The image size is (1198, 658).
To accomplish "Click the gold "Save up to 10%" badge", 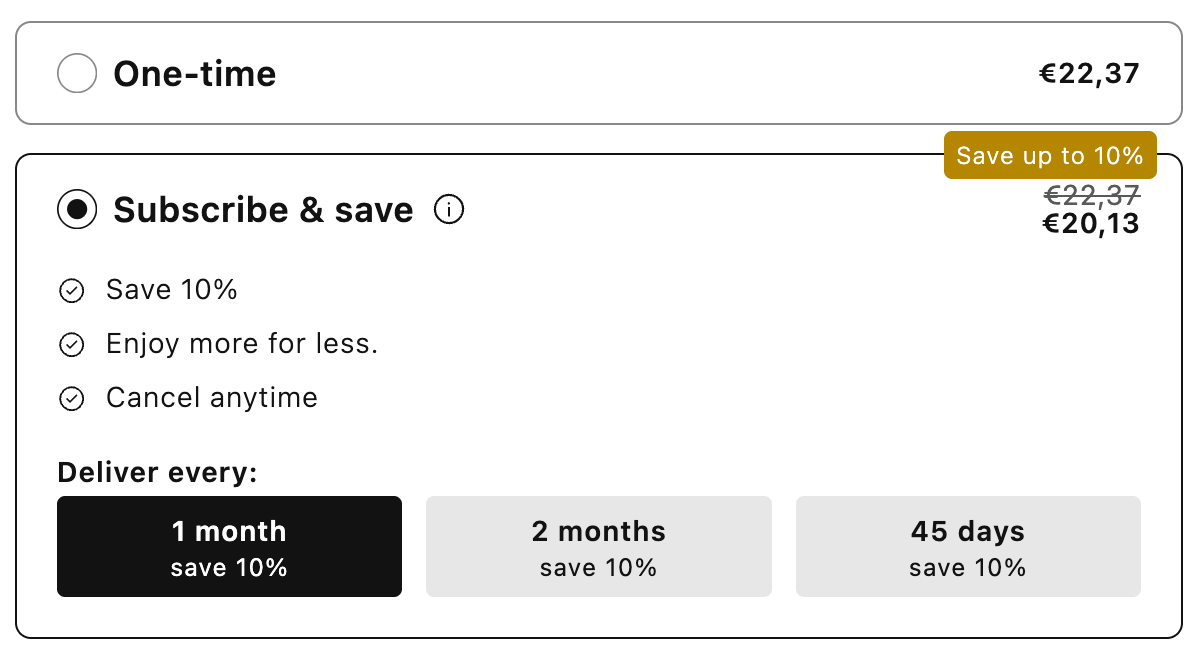I will pos(1049,156).
